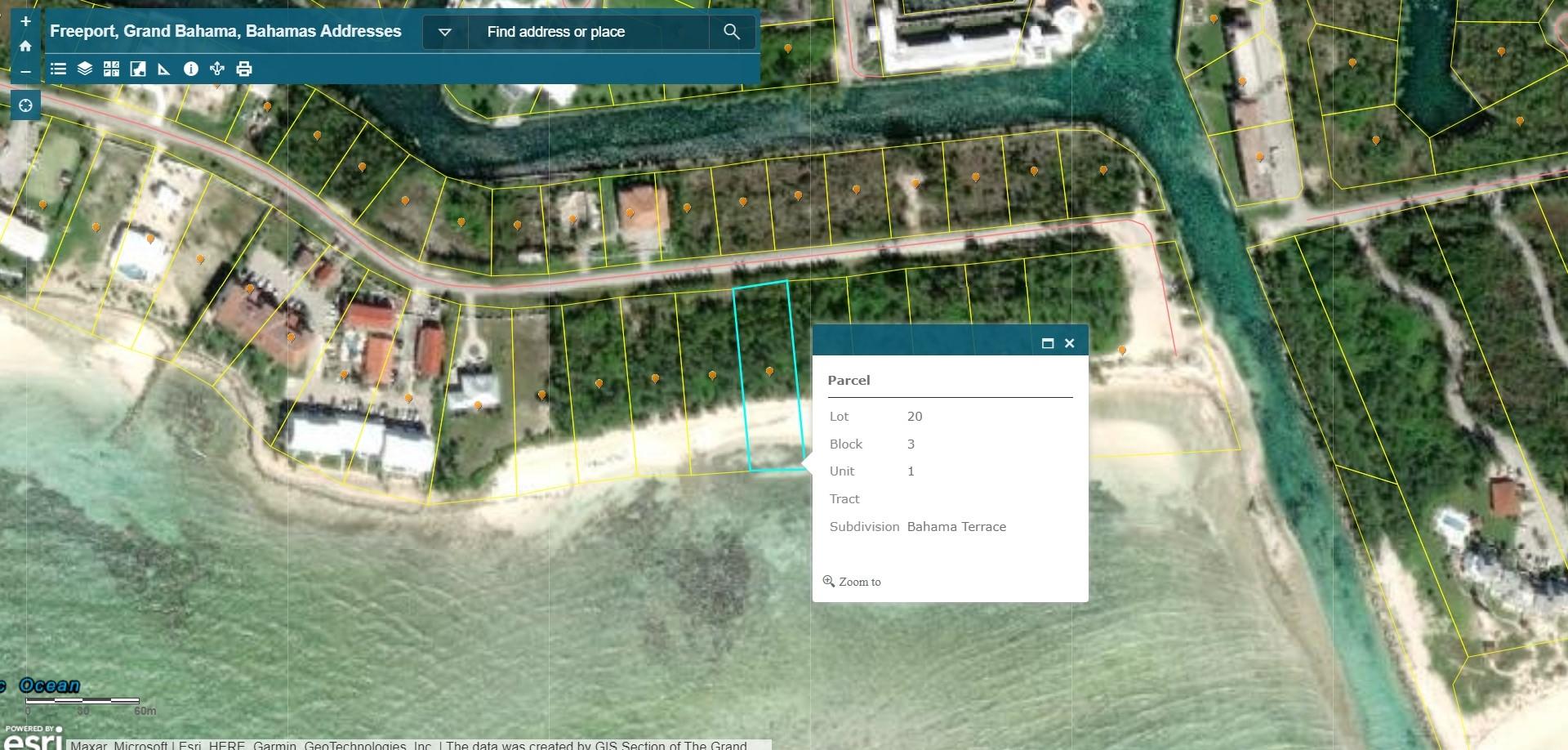Open the map Layers panel

click(x=85, y=69)
